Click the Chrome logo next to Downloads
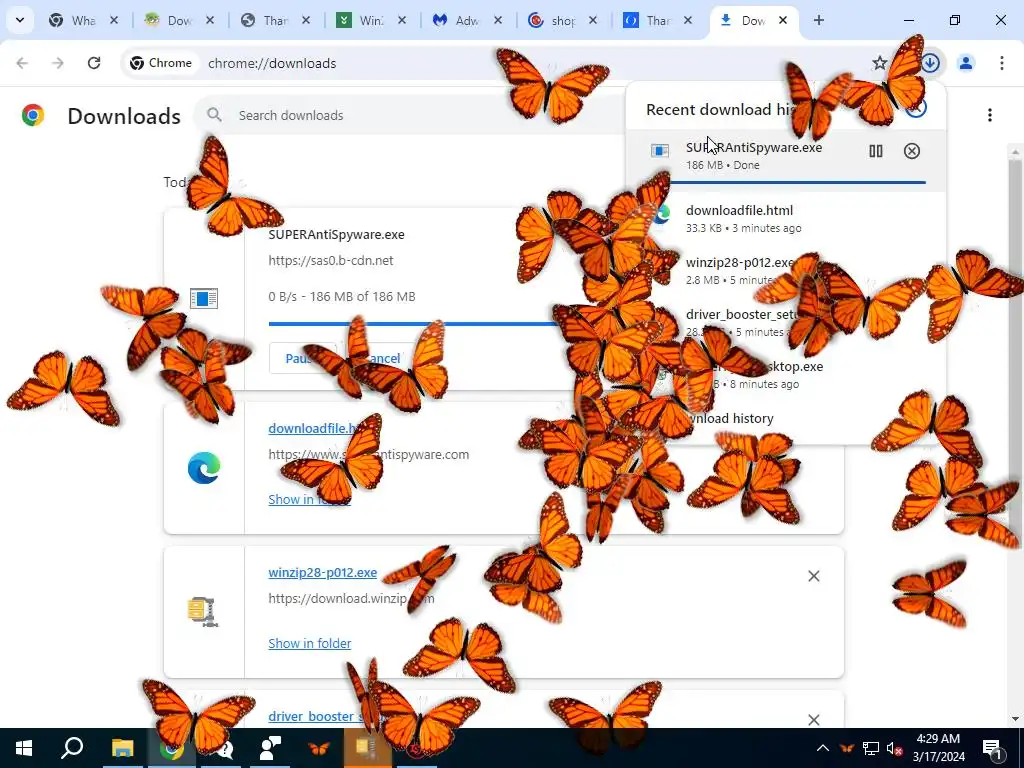 tap(33, 116)
